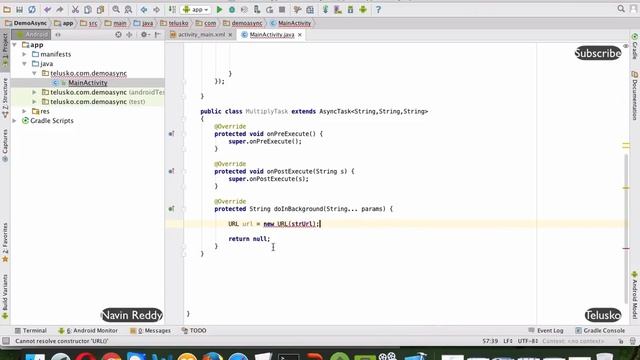This screenshot has height=360, width=640.
Task: Click the Open folder toolbar icon
Action: coord(7,9)
